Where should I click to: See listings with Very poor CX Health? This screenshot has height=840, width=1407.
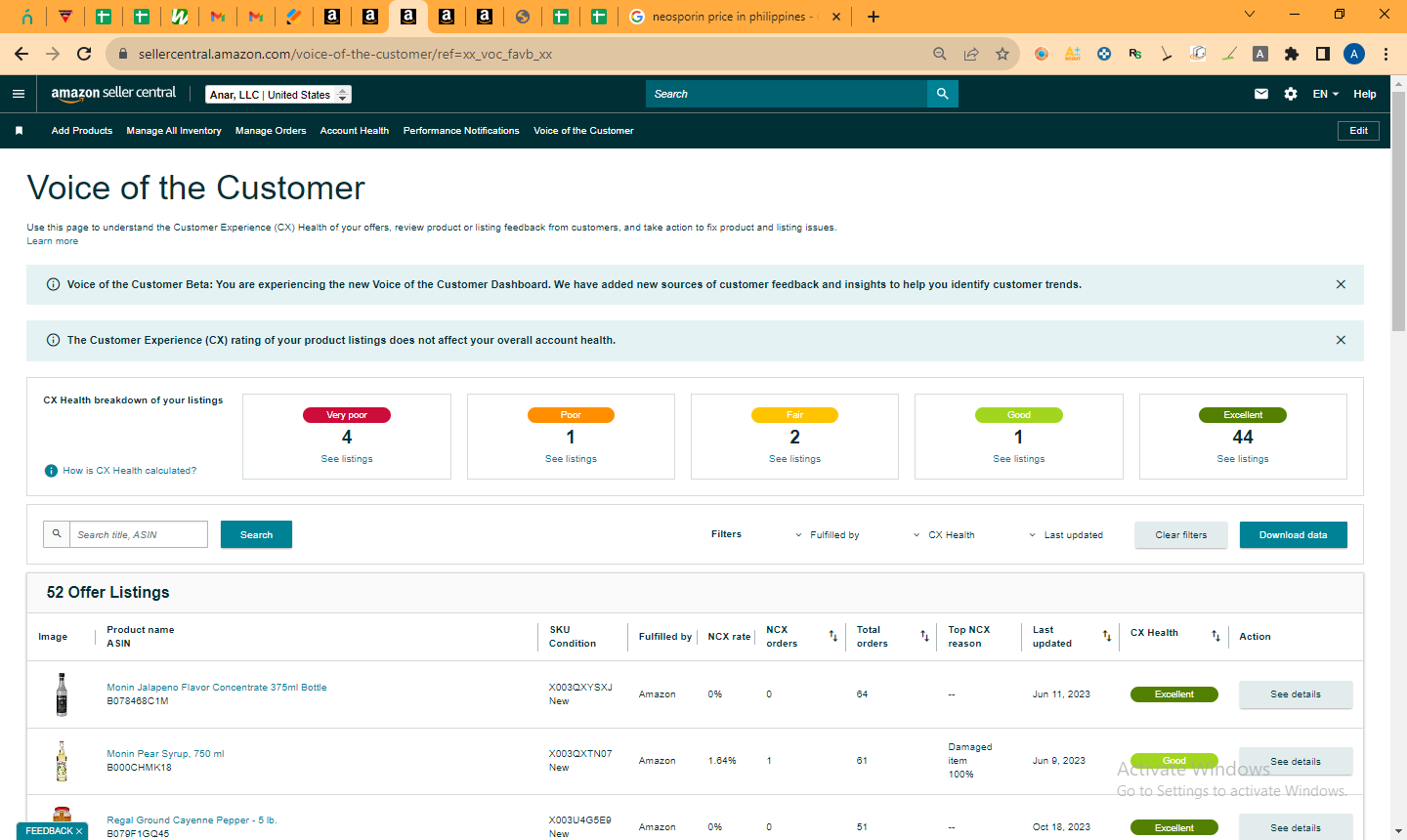347,459
